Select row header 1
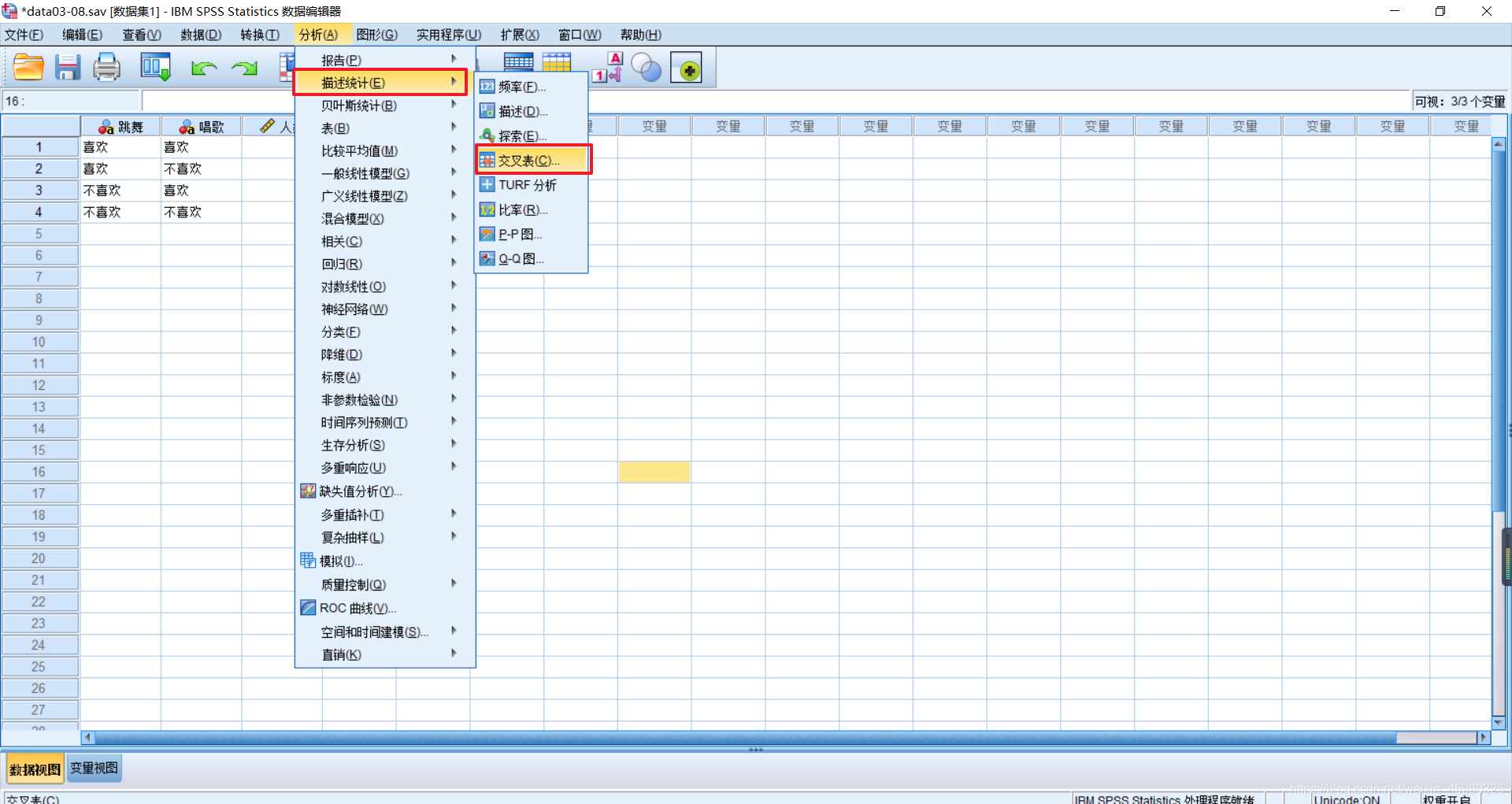This screenshot has height=804, width=1512. pos(39,147)
